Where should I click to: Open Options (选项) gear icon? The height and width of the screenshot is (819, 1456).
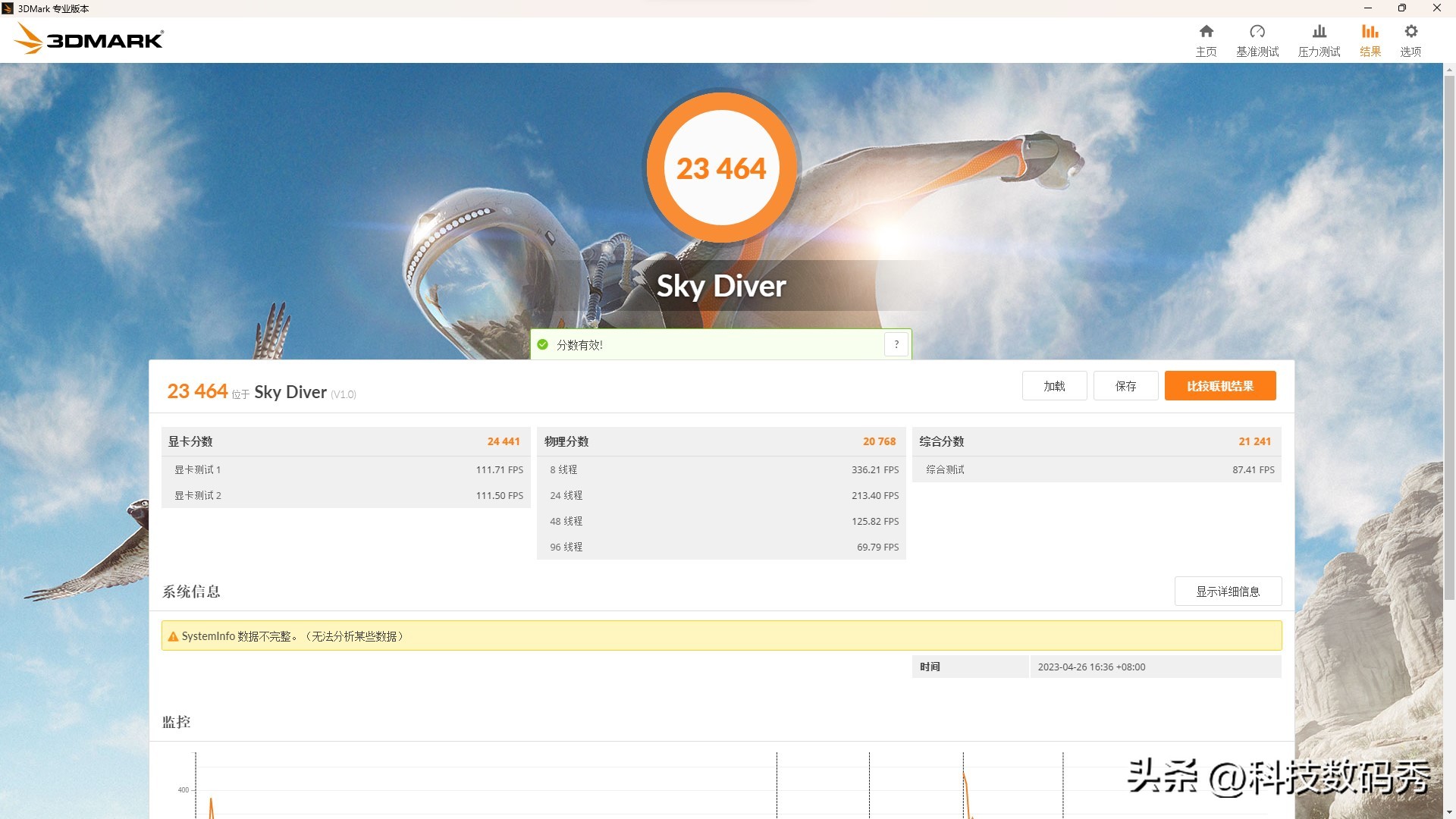1410,32
